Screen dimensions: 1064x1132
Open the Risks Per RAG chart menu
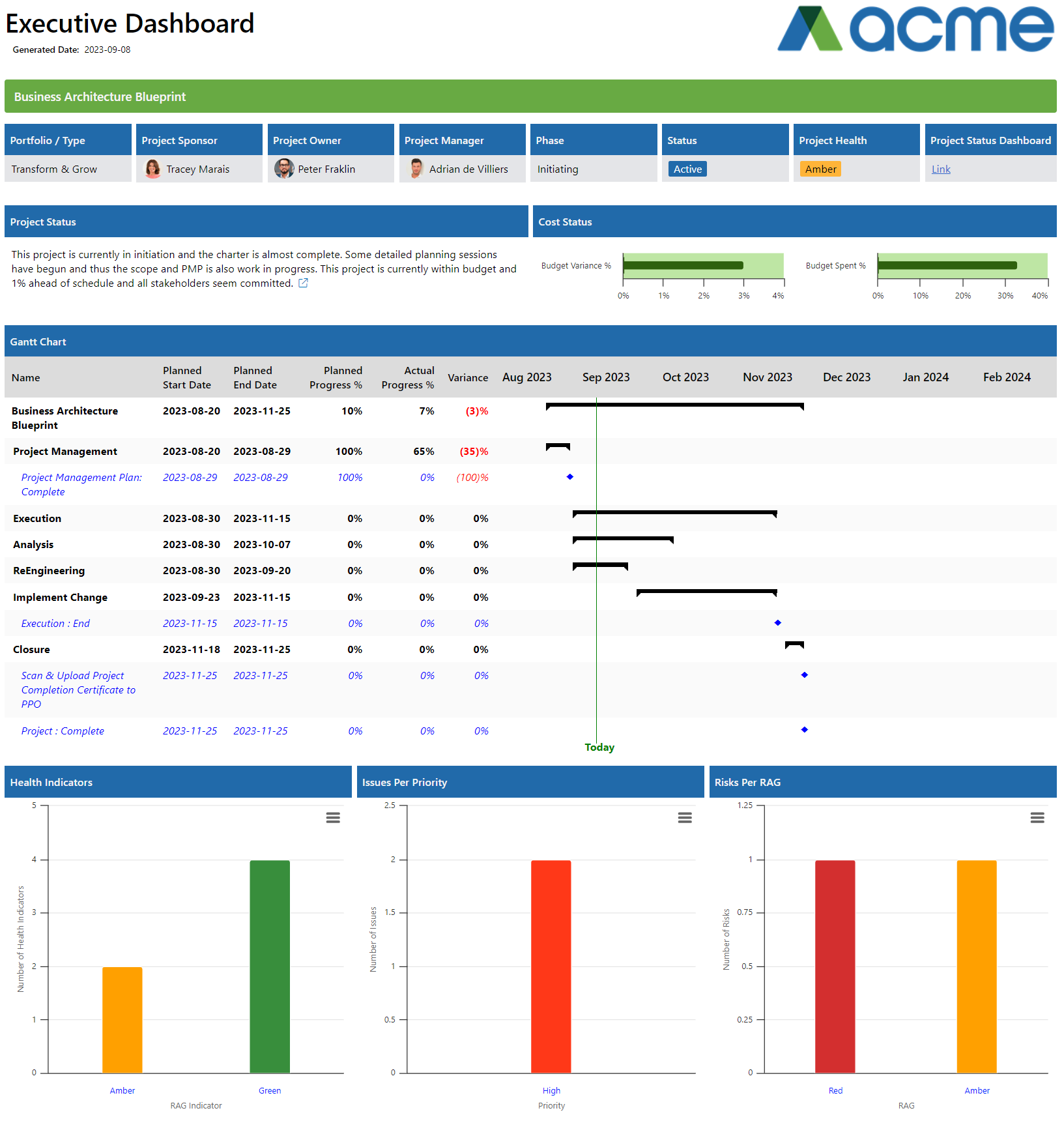(x=1037, y=817)
